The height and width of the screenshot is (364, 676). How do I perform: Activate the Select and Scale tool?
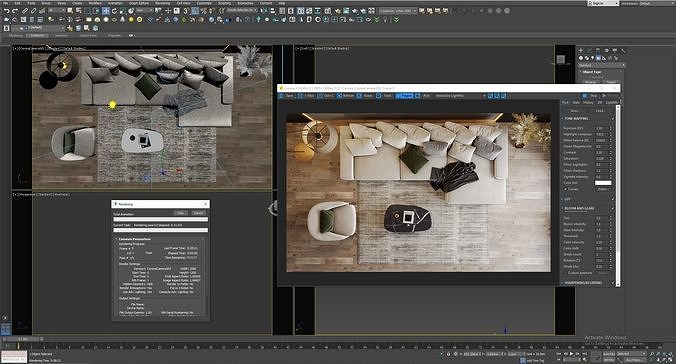click(x=123, y=10)
